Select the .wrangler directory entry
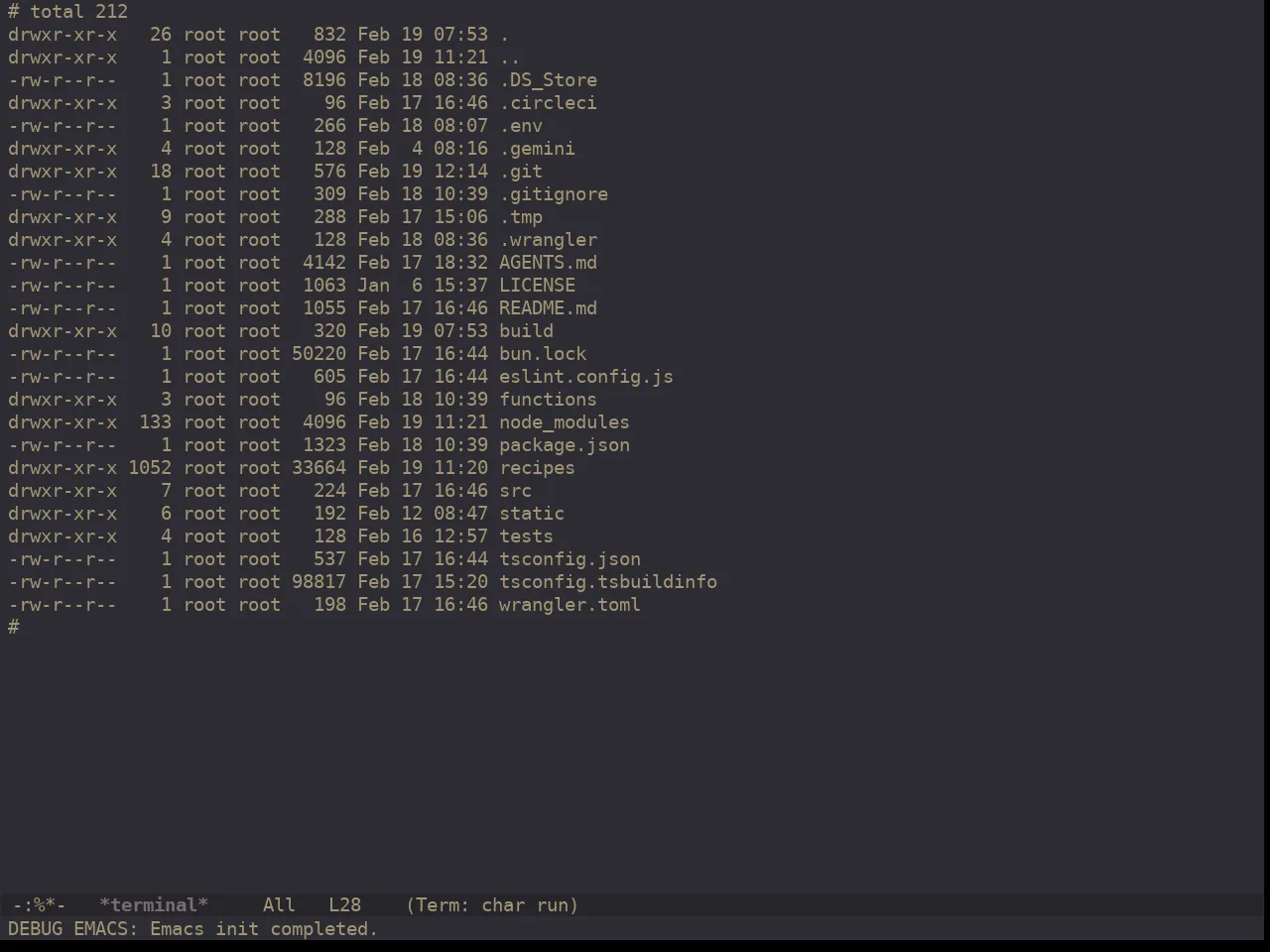The width and height of the screenshot is (1270, 952). coord(548,240)
